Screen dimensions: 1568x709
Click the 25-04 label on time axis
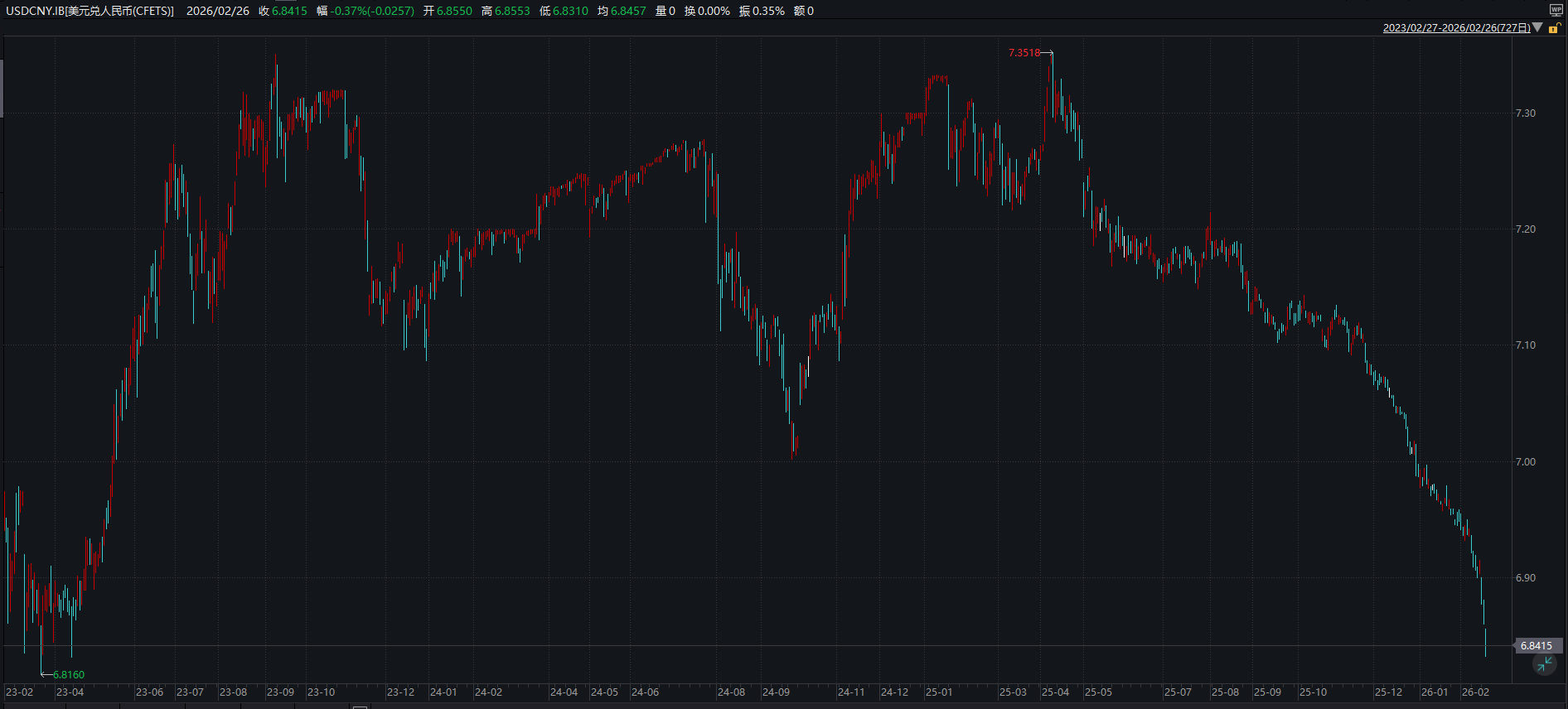(1055, 692)
